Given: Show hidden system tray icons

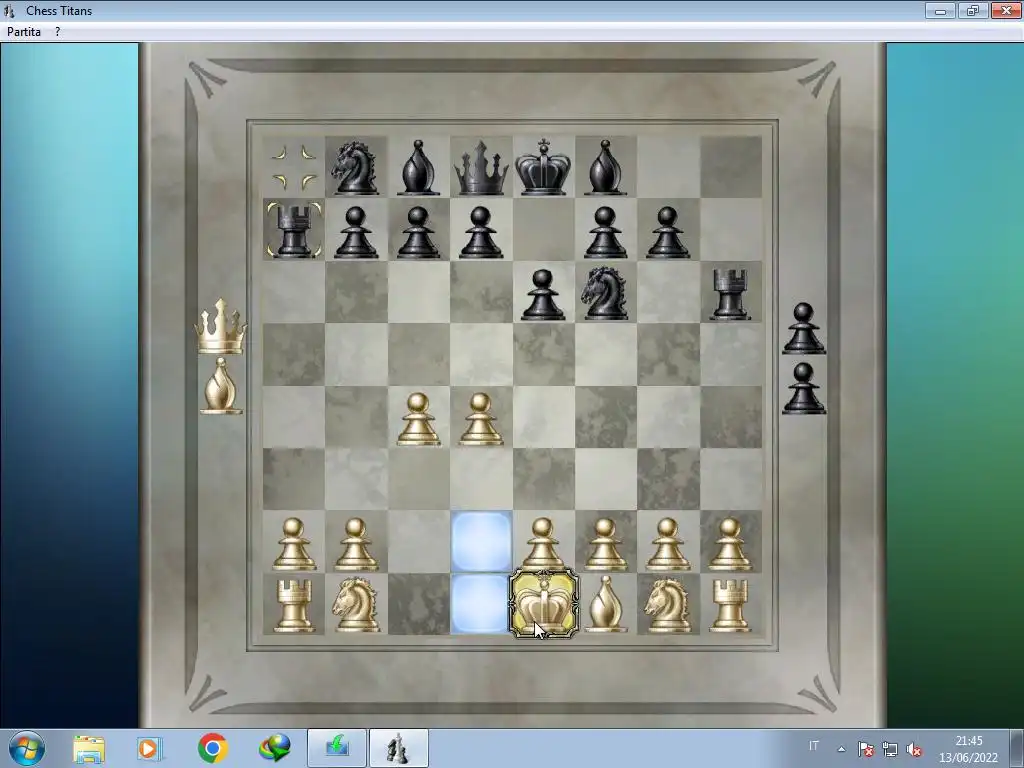Looking at the screenshot, I should (842, 749).
